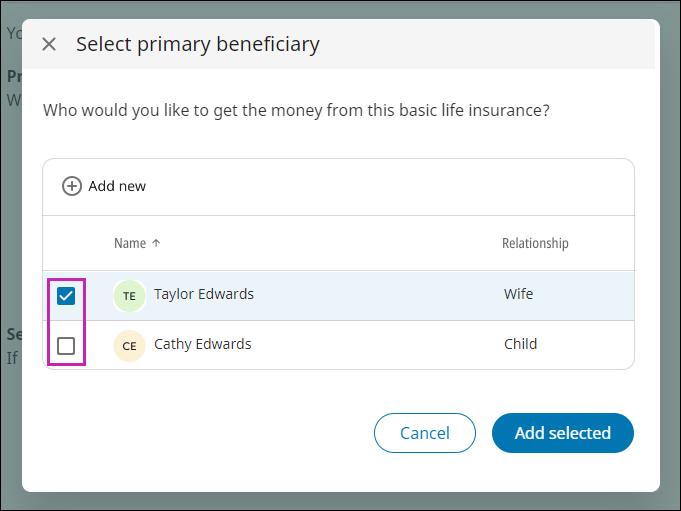The width and height of the screenshot is (681, 511).
Task: Click the plus icon beside Add new
Action: point(72,186)
